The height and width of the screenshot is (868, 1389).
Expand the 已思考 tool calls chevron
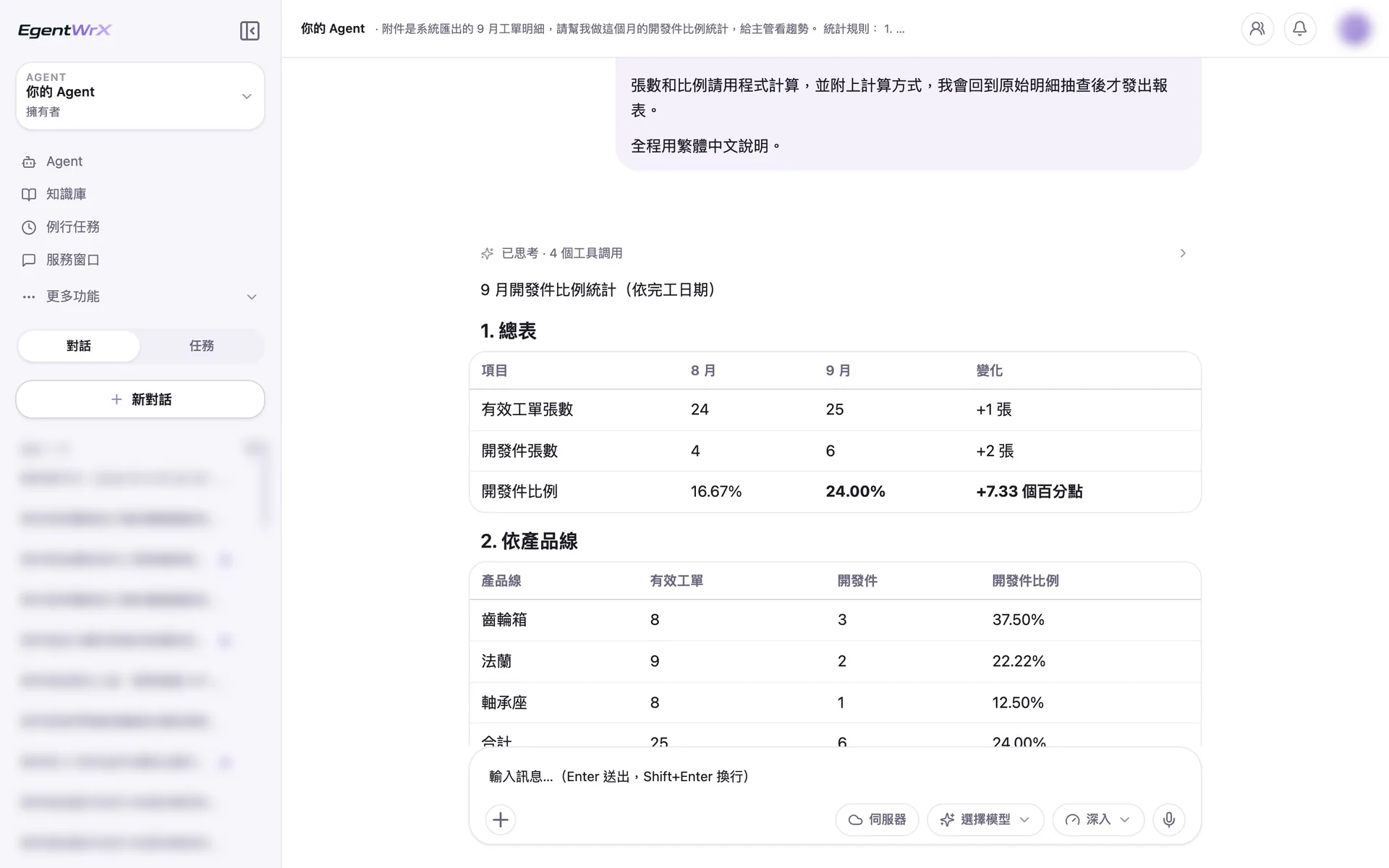point(1183,253)
